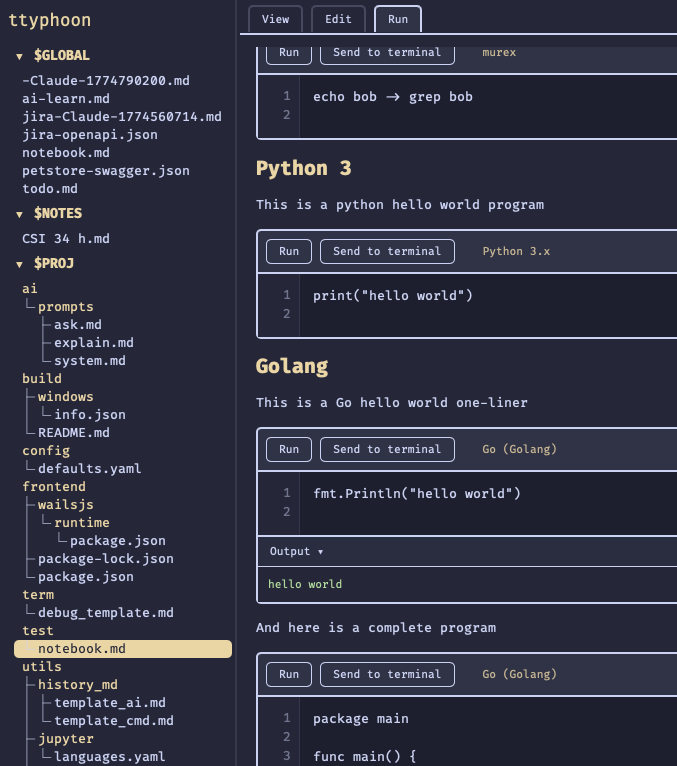Viewport: 677px width, 766px height.
Task: Switch to the Edit tab
Action: [x=338, y=19]
